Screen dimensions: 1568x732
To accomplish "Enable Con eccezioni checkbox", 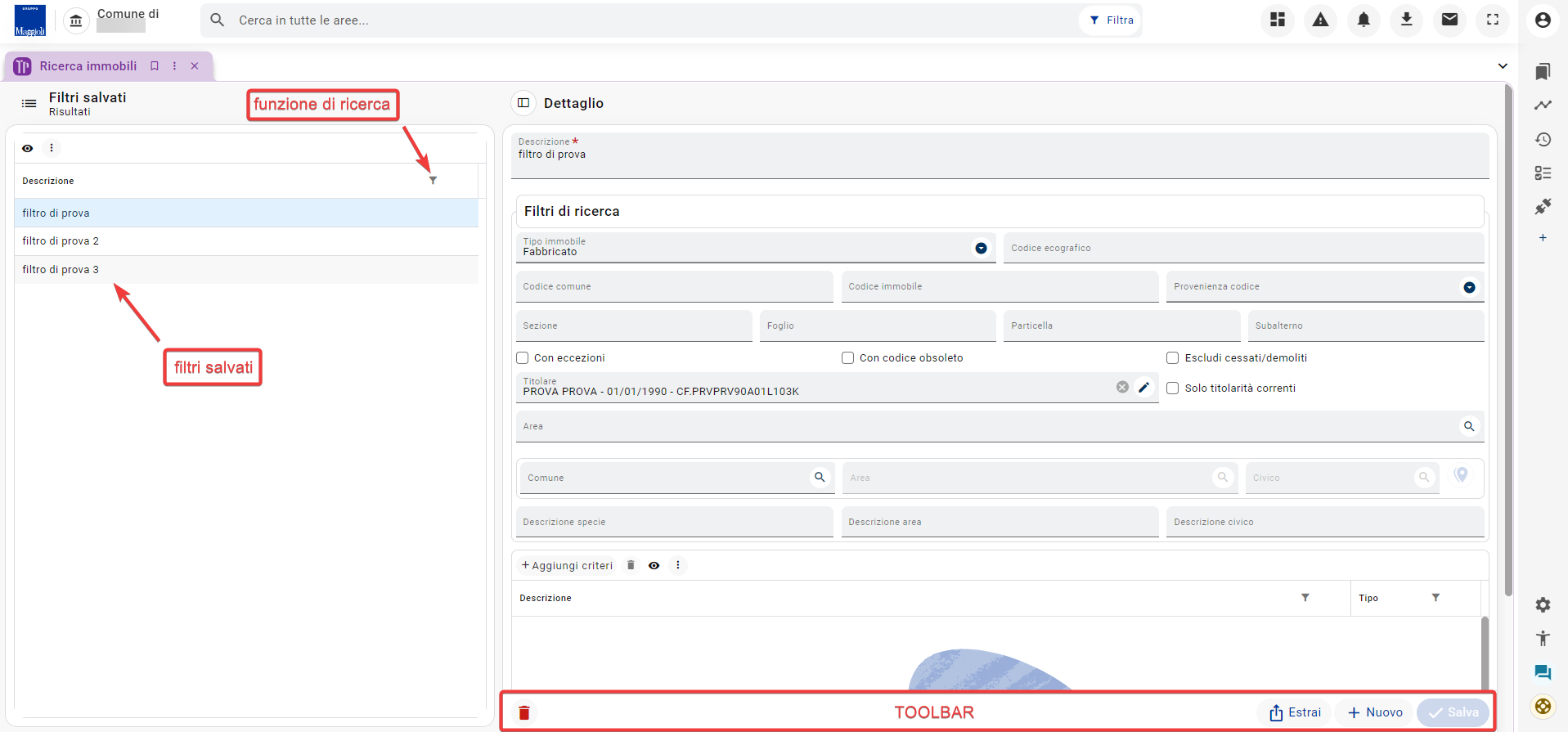I will 523,357.
